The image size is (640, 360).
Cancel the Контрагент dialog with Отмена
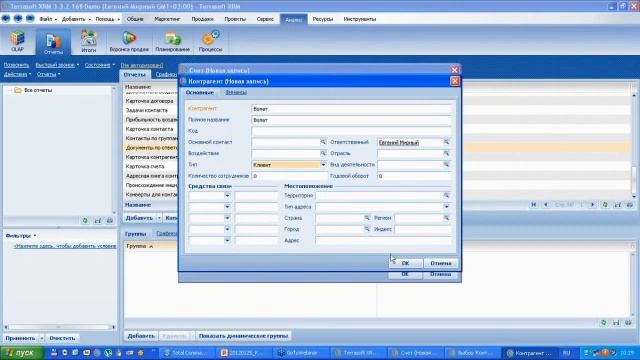point(441,263)
